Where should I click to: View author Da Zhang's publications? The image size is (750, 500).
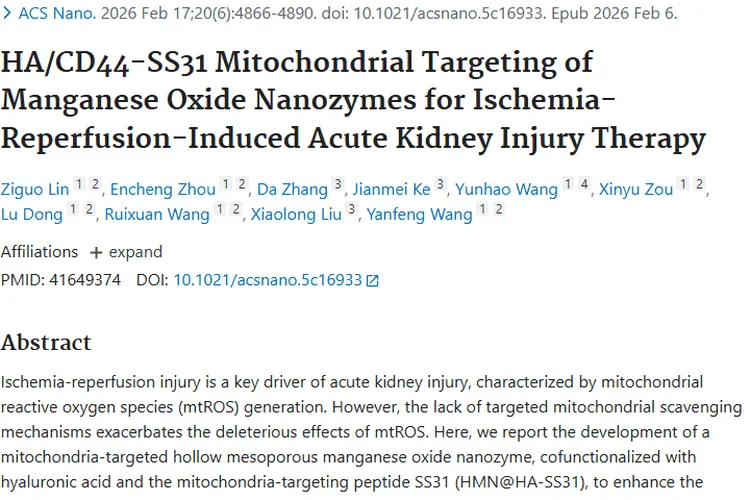point(292,189)
